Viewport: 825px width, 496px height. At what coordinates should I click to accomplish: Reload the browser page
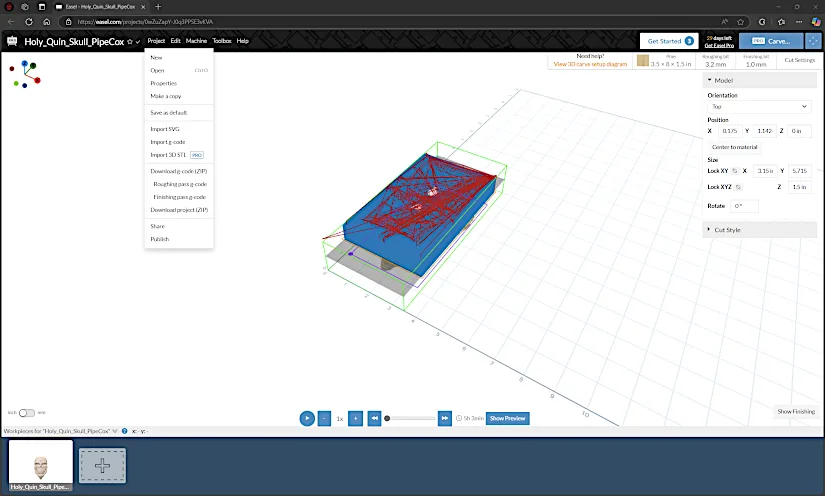click(x=29, y=22)
